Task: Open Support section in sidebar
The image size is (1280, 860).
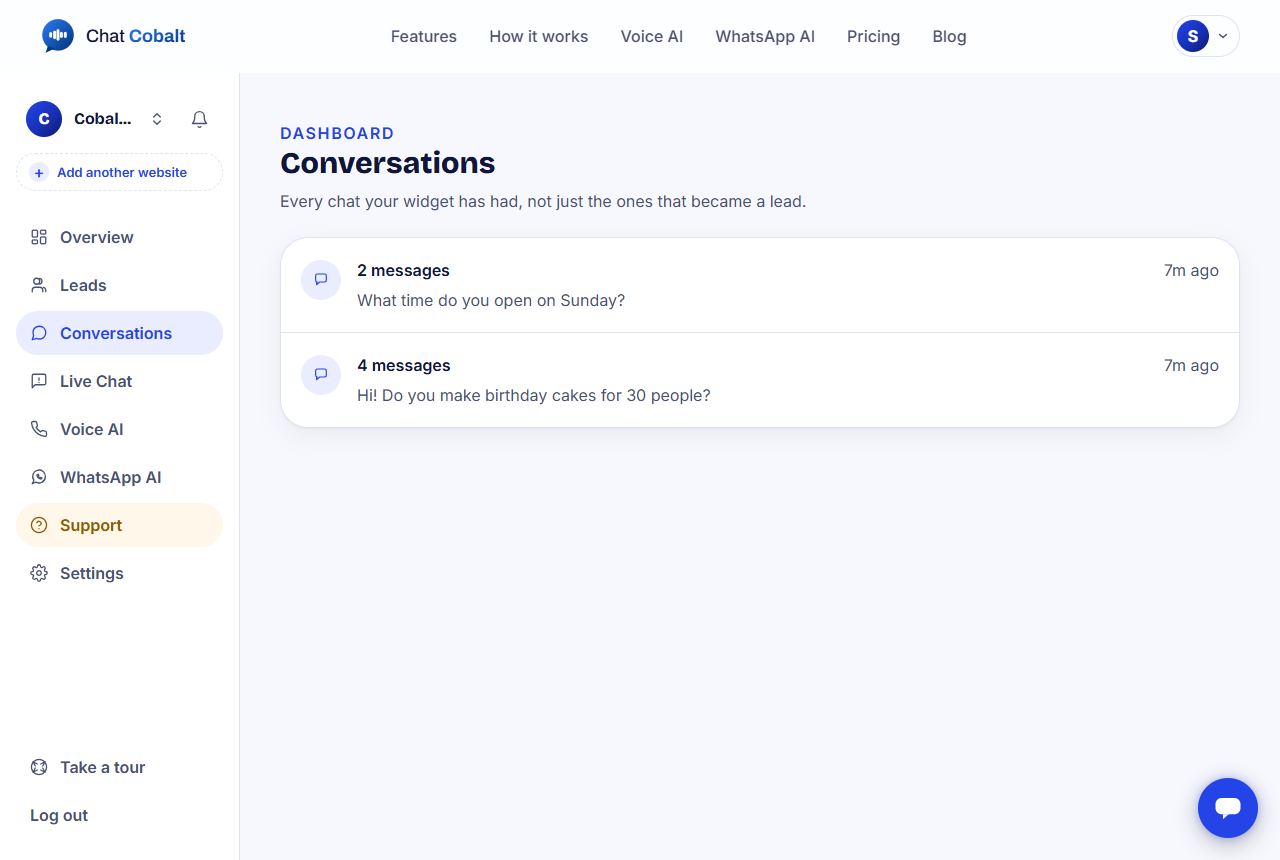Action: coord(119,525)
